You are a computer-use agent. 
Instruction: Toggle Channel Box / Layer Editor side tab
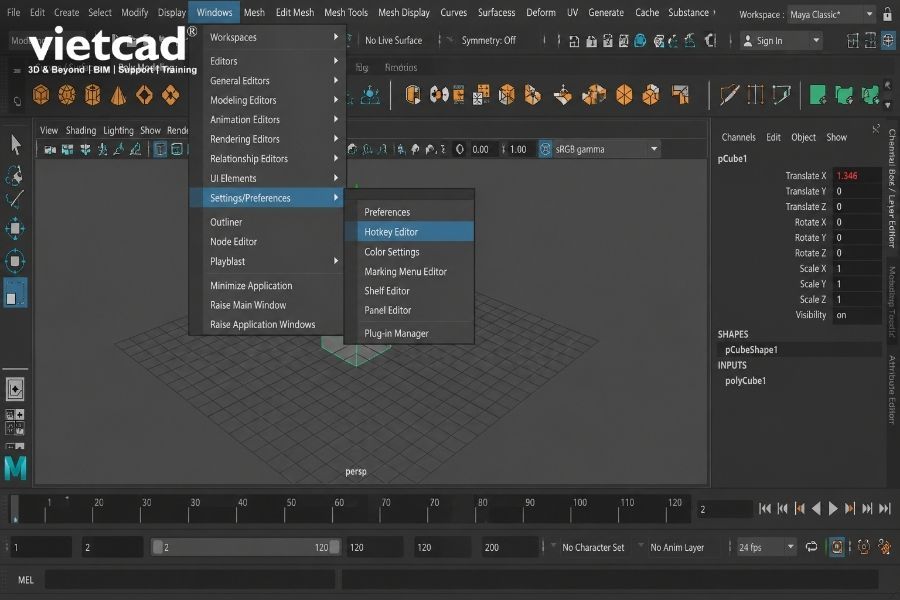pyautogui.click(x=891, y=188)
